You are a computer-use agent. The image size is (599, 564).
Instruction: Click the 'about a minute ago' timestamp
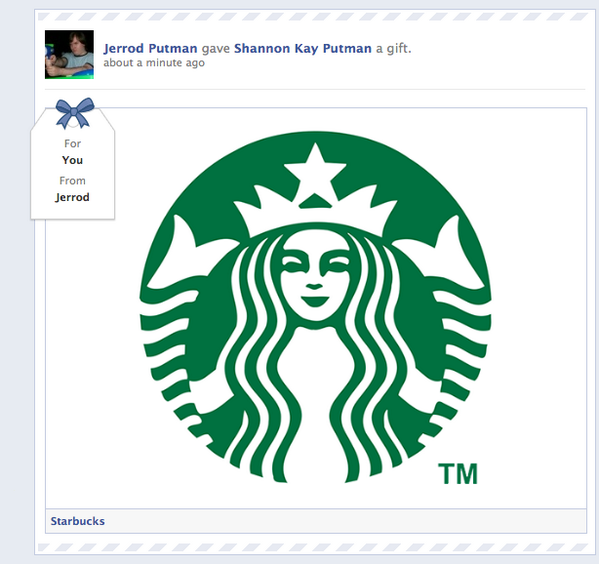coord(154,63)
